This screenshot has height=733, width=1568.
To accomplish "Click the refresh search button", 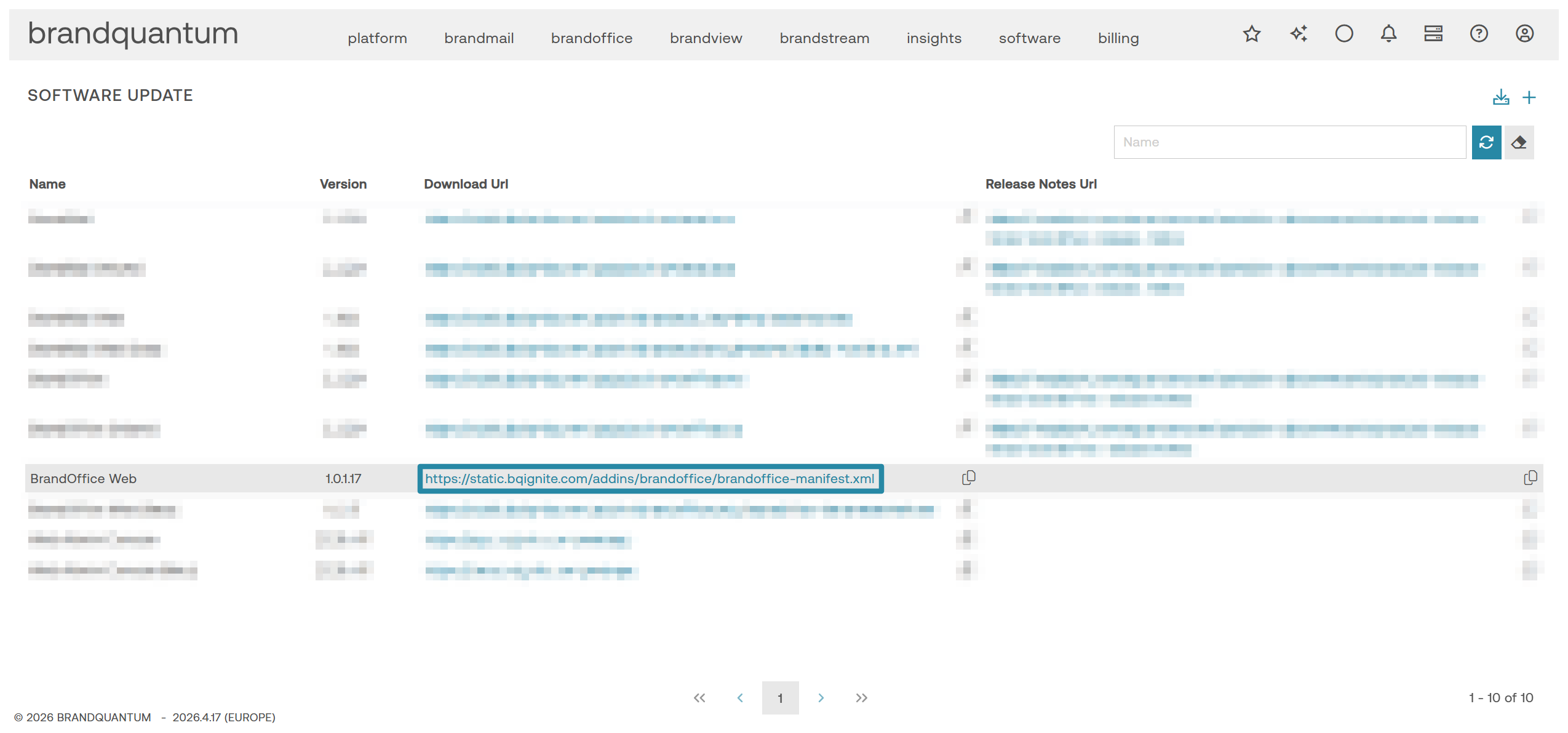I will [1486, 142].
